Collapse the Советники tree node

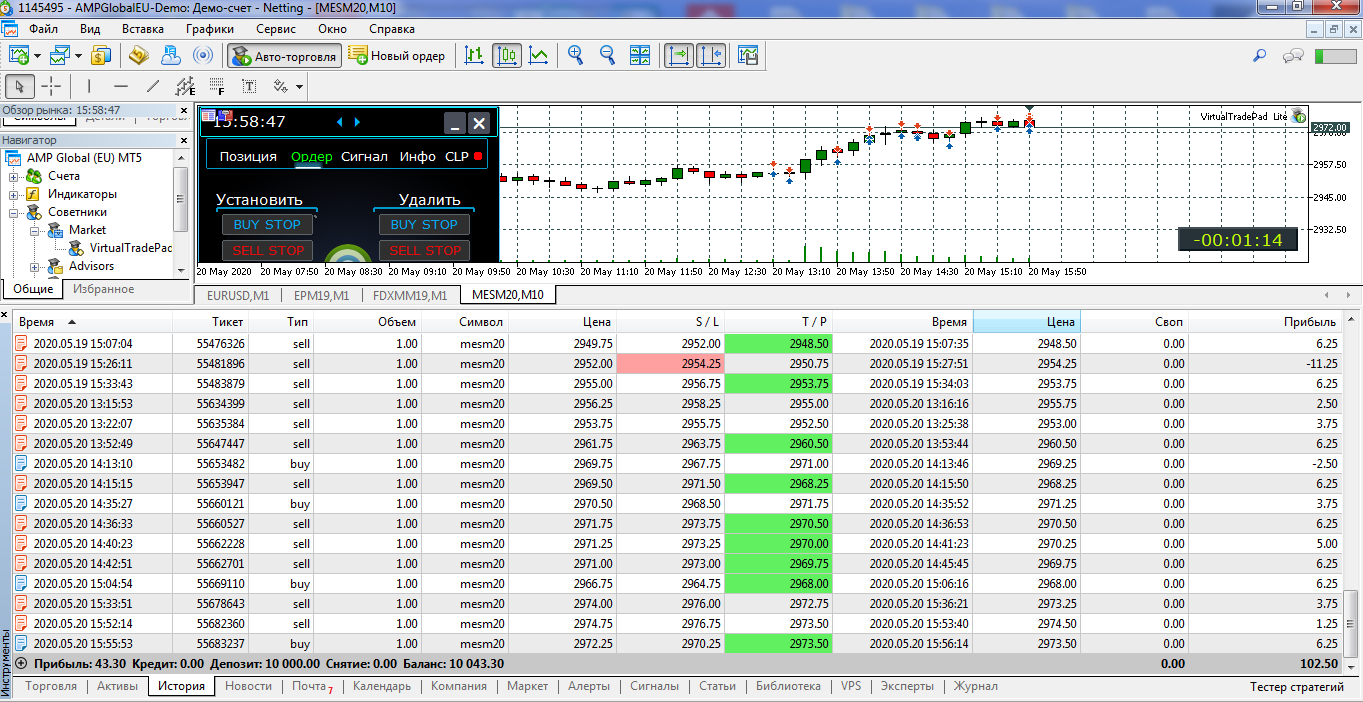[15, 212]
